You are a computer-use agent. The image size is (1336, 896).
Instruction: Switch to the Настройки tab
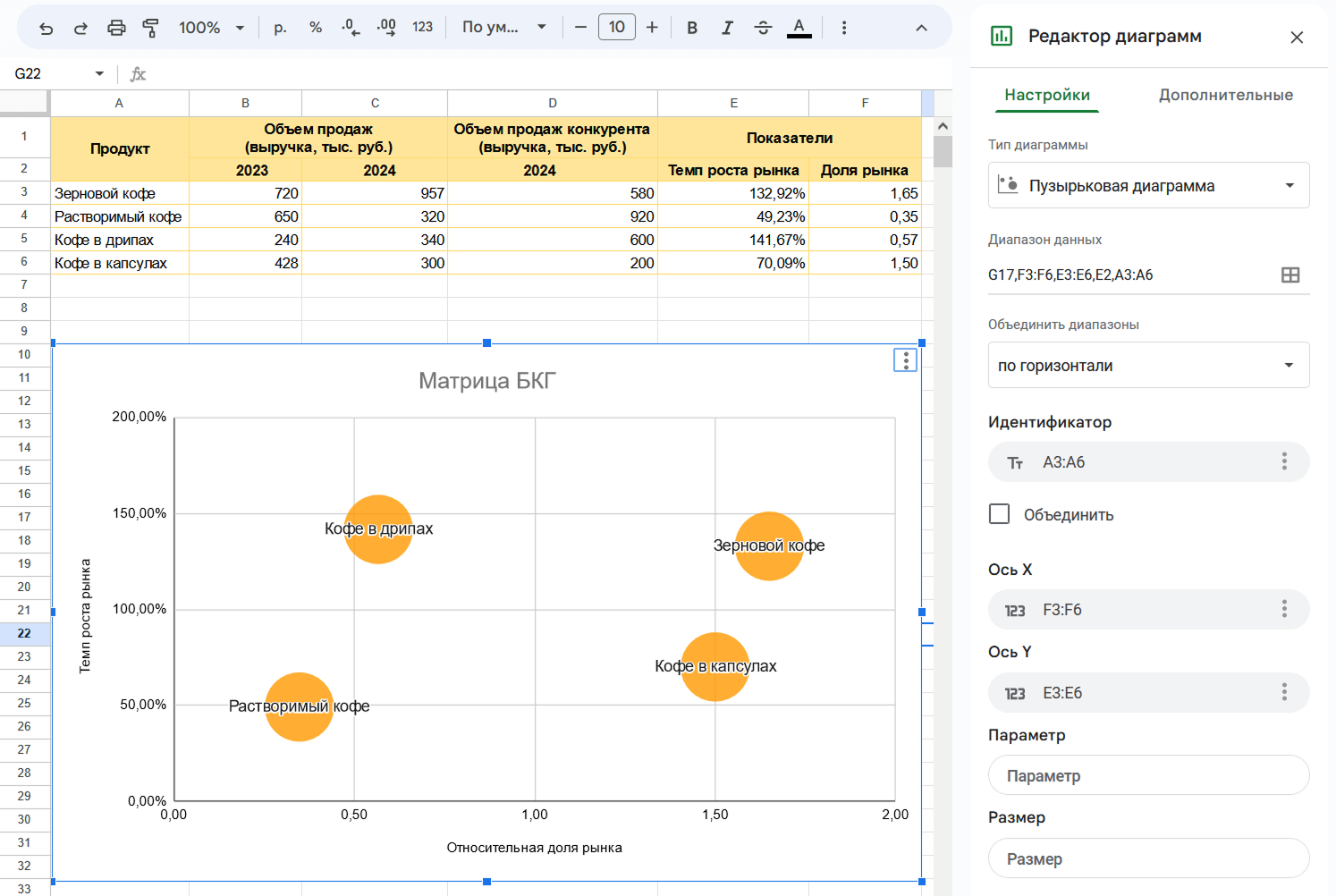1047,95
